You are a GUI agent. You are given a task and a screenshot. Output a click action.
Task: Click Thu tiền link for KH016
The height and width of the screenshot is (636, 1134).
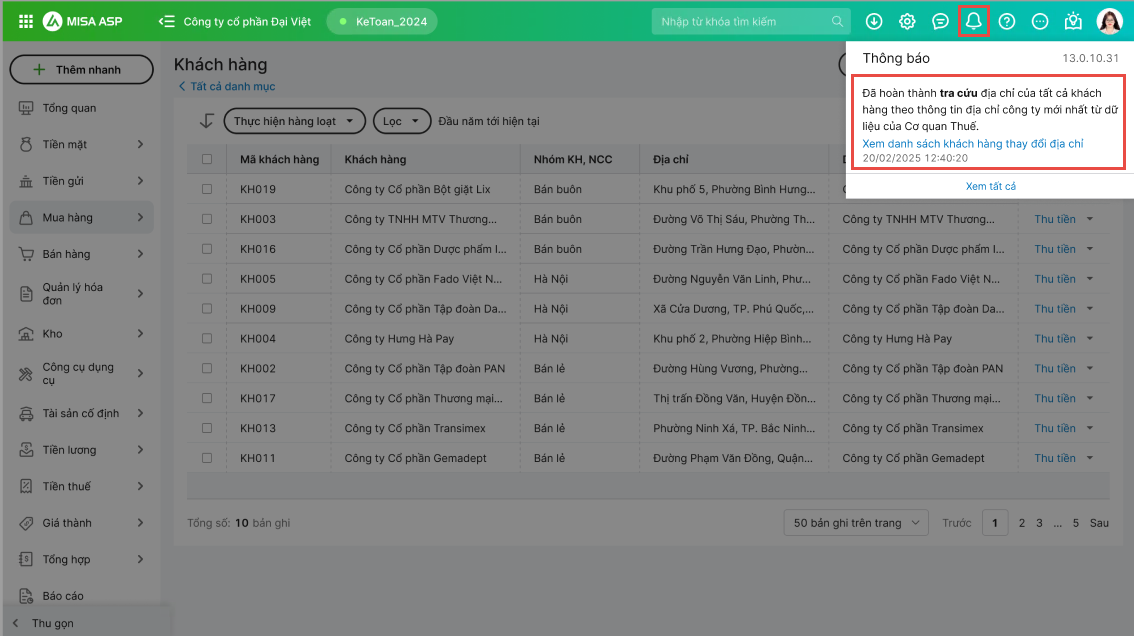[x=1054, y=249]
